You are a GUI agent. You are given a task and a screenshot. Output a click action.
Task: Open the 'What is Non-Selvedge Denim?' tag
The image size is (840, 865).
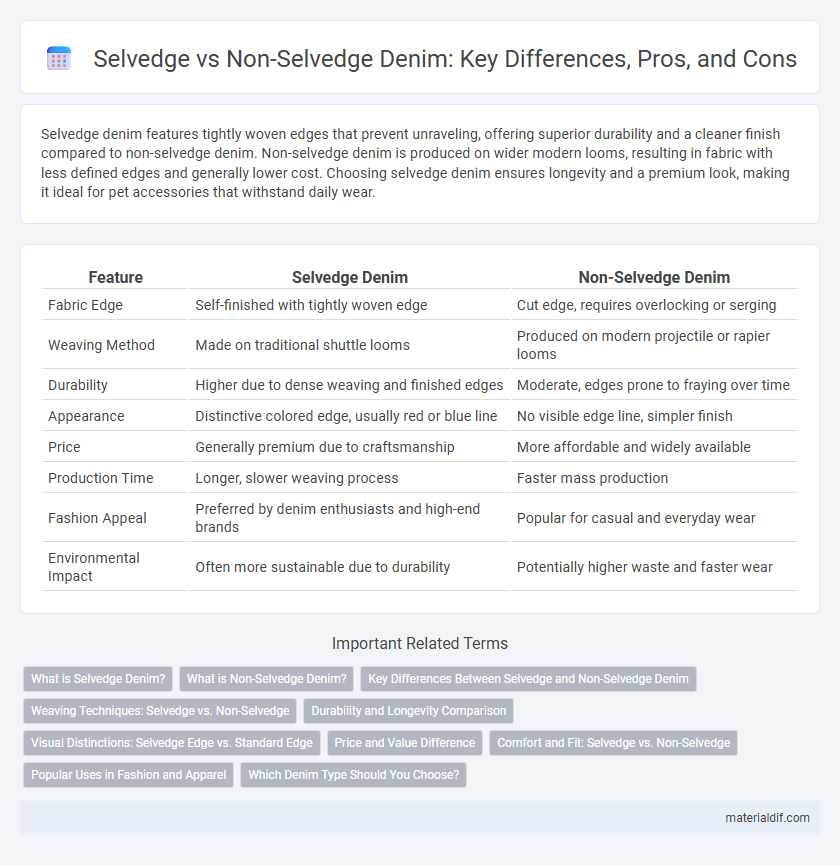point(266,679)
